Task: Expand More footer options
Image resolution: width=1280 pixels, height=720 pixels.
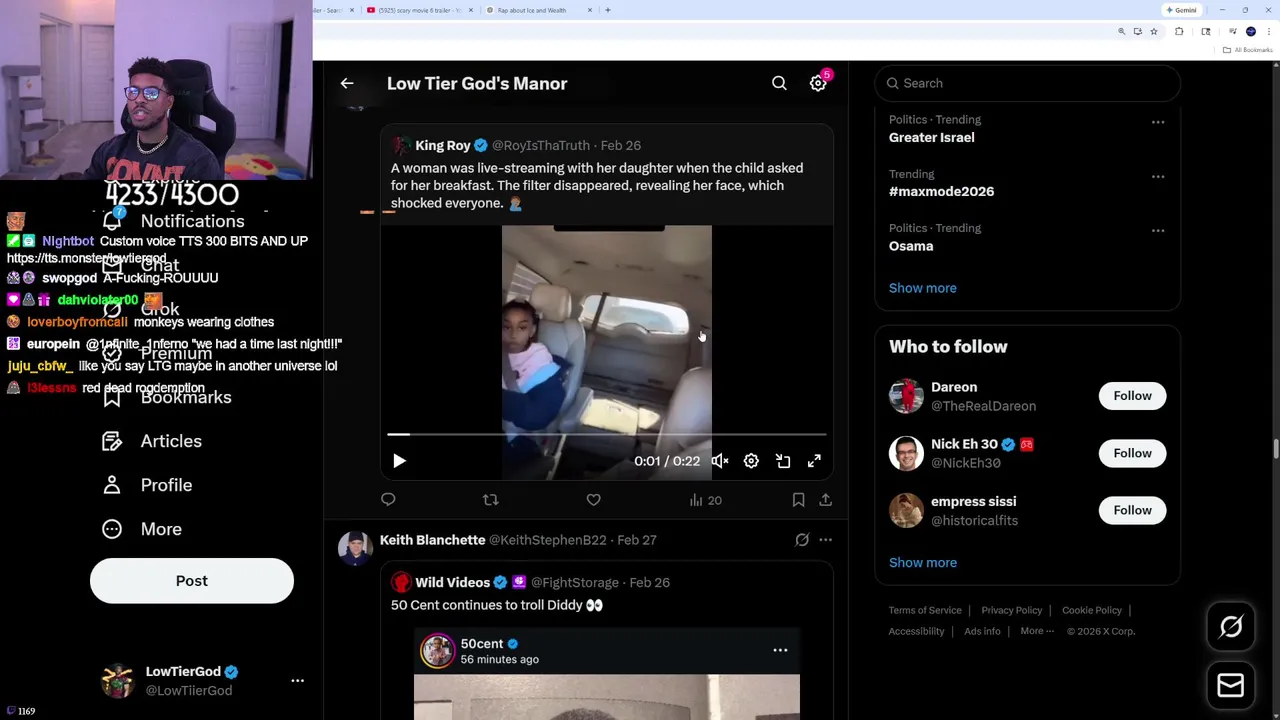Action: click(x=1037, y=631)
